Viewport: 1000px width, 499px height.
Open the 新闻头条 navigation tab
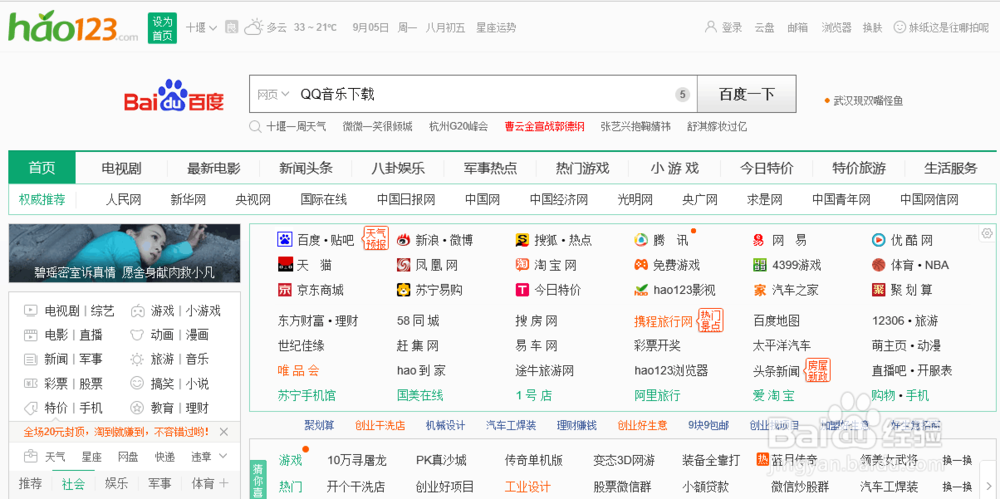click(306, 168)
